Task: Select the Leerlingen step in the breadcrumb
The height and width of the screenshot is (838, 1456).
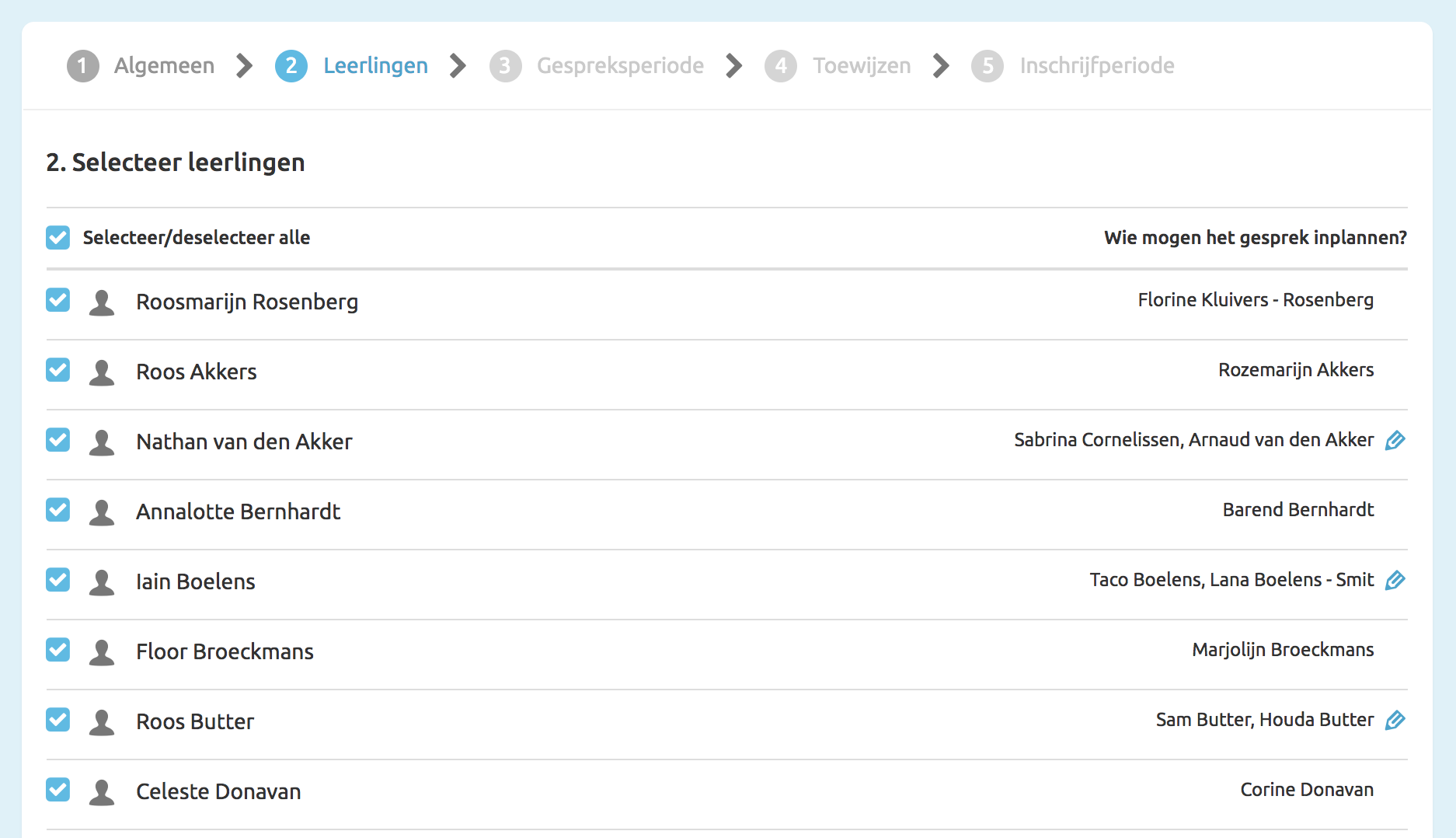Action: [376, 65]
